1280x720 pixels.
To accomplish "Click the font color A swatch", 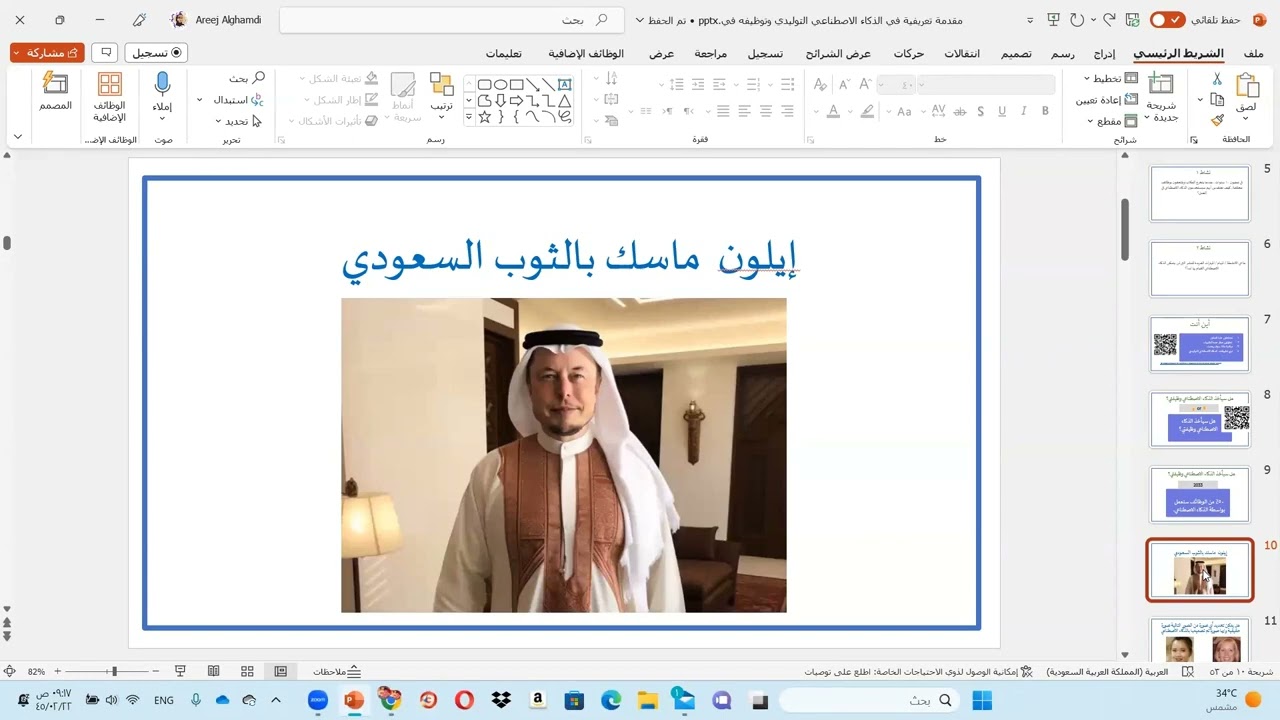I will [x=832, y=111].
